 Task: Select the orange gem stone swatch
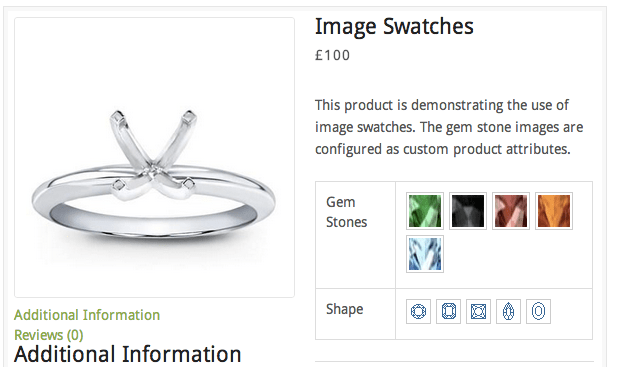coord(554,211)
